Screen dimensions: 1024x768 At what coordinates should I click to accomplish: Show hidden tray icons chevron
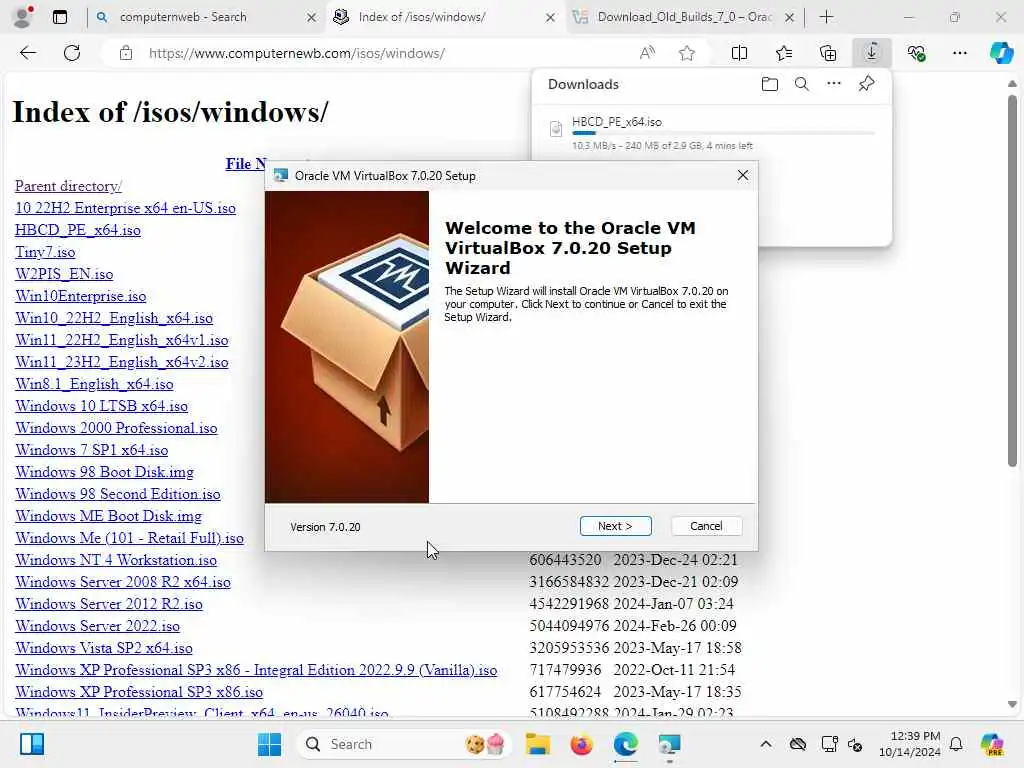(x=766, y=744)
